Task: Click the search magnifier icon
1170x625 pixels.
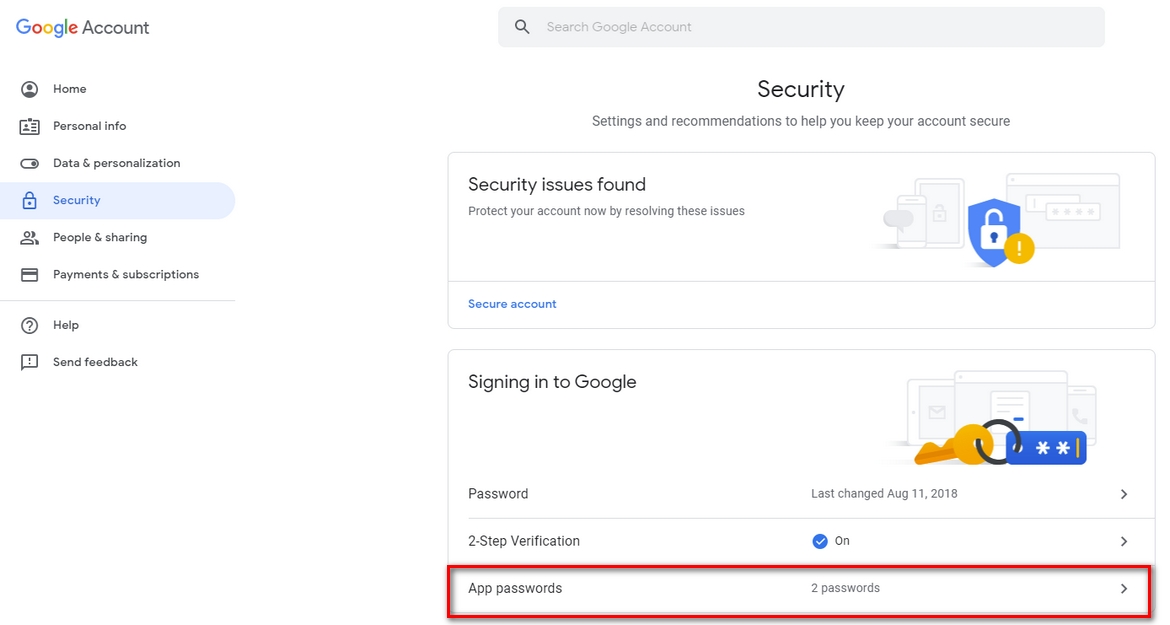Action: 522,27
